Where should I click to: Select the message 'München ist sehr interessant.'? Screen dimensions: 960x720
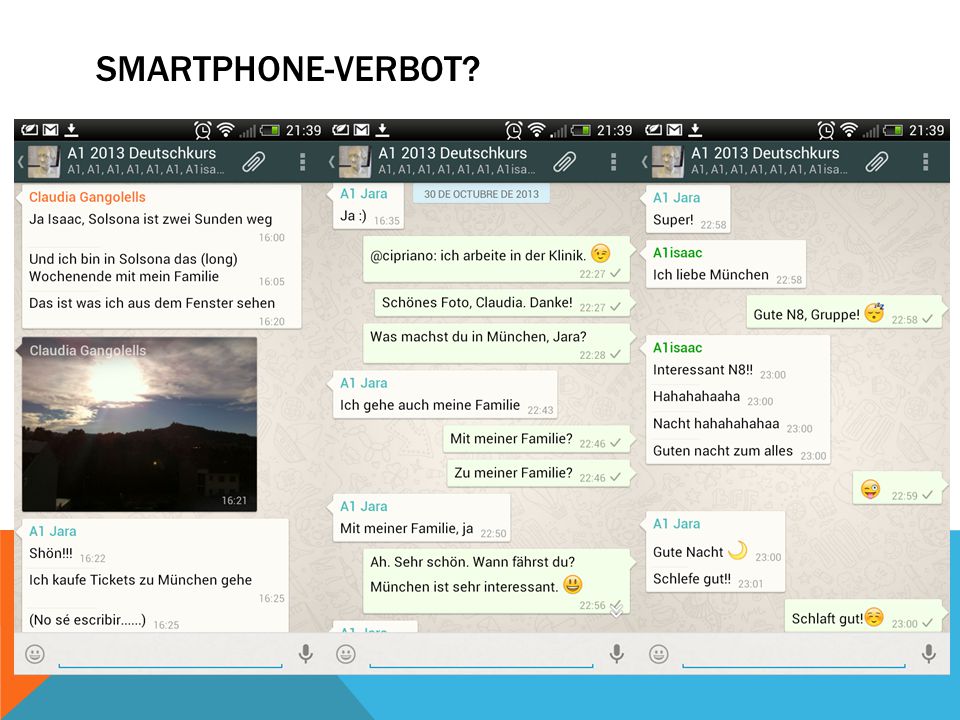pos(464,587)
